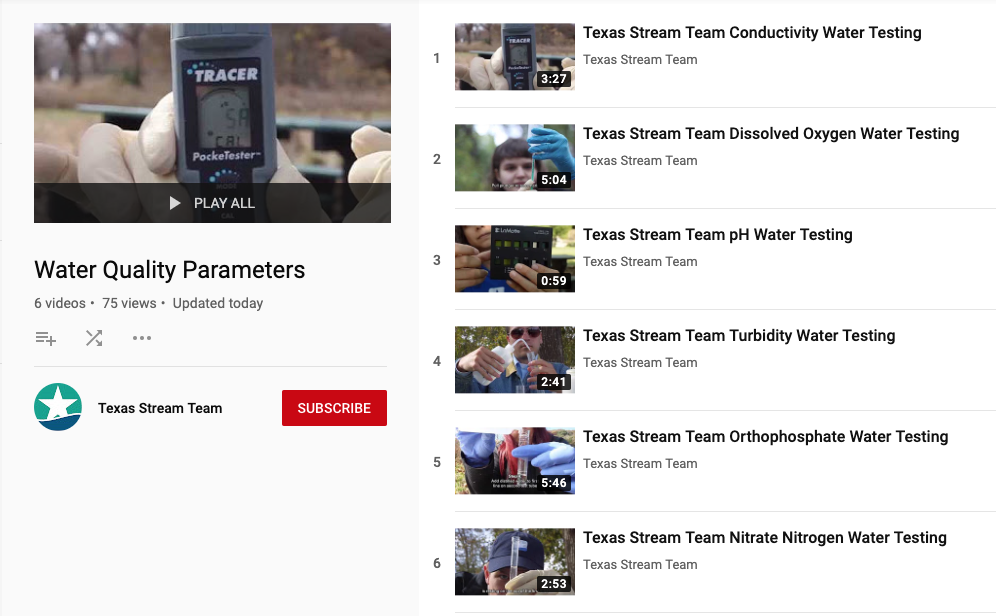The width and height of the screenshot is (996, 616).
Task: Expand video 5 Orthophosphate details
Action: (766, 437)
